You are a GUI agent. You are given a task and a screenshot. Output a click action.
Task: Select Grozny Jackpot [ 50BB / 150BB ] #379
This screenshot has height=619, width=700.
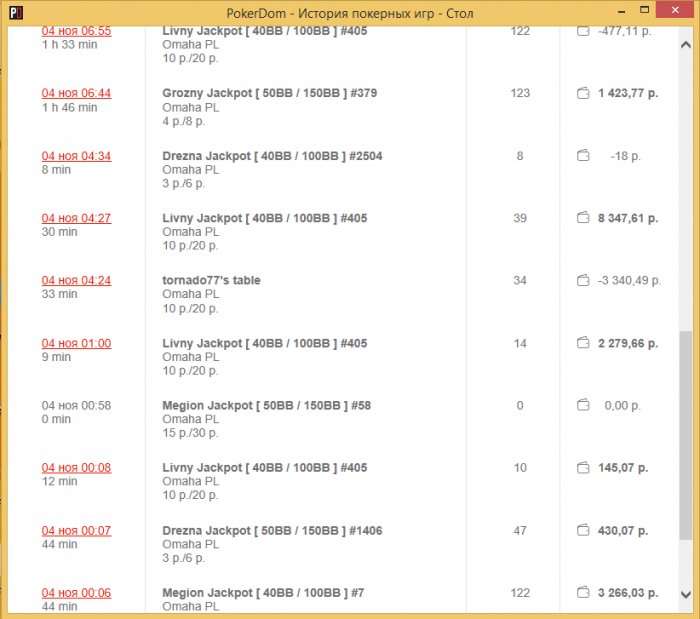pyautogui.click(x=270, y=93)
